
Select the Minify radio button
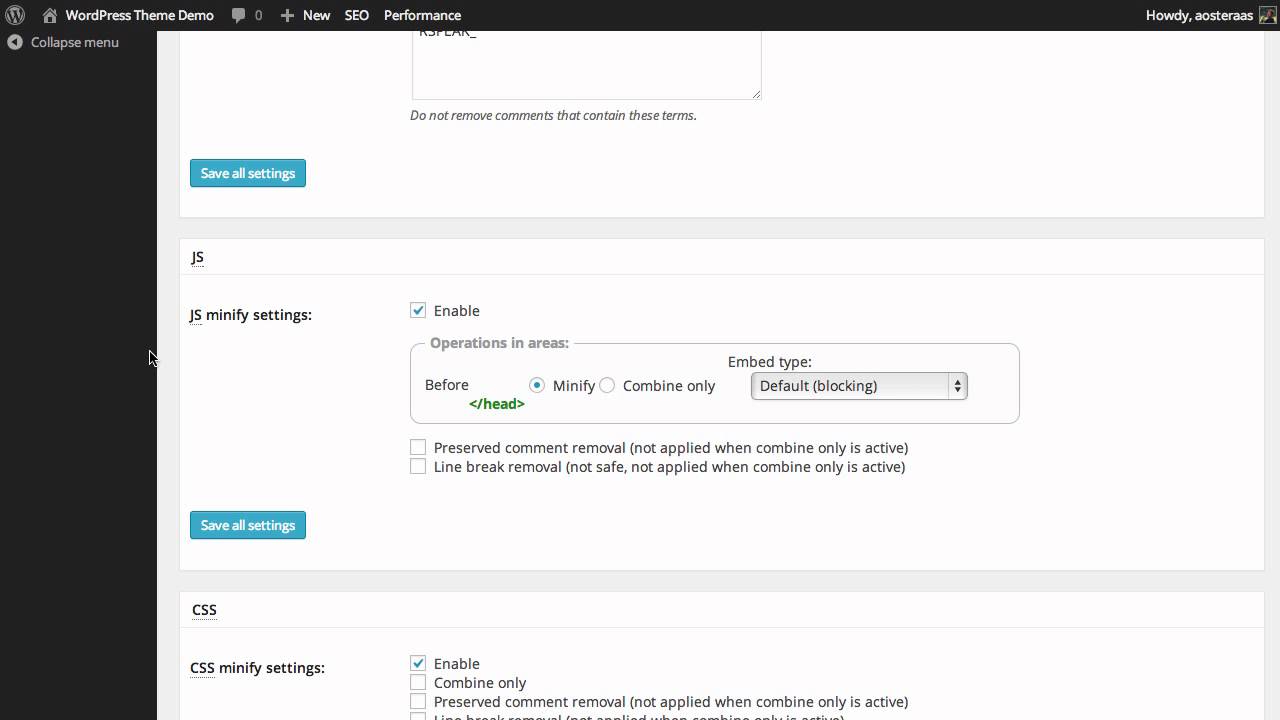[x=537, y=385]
